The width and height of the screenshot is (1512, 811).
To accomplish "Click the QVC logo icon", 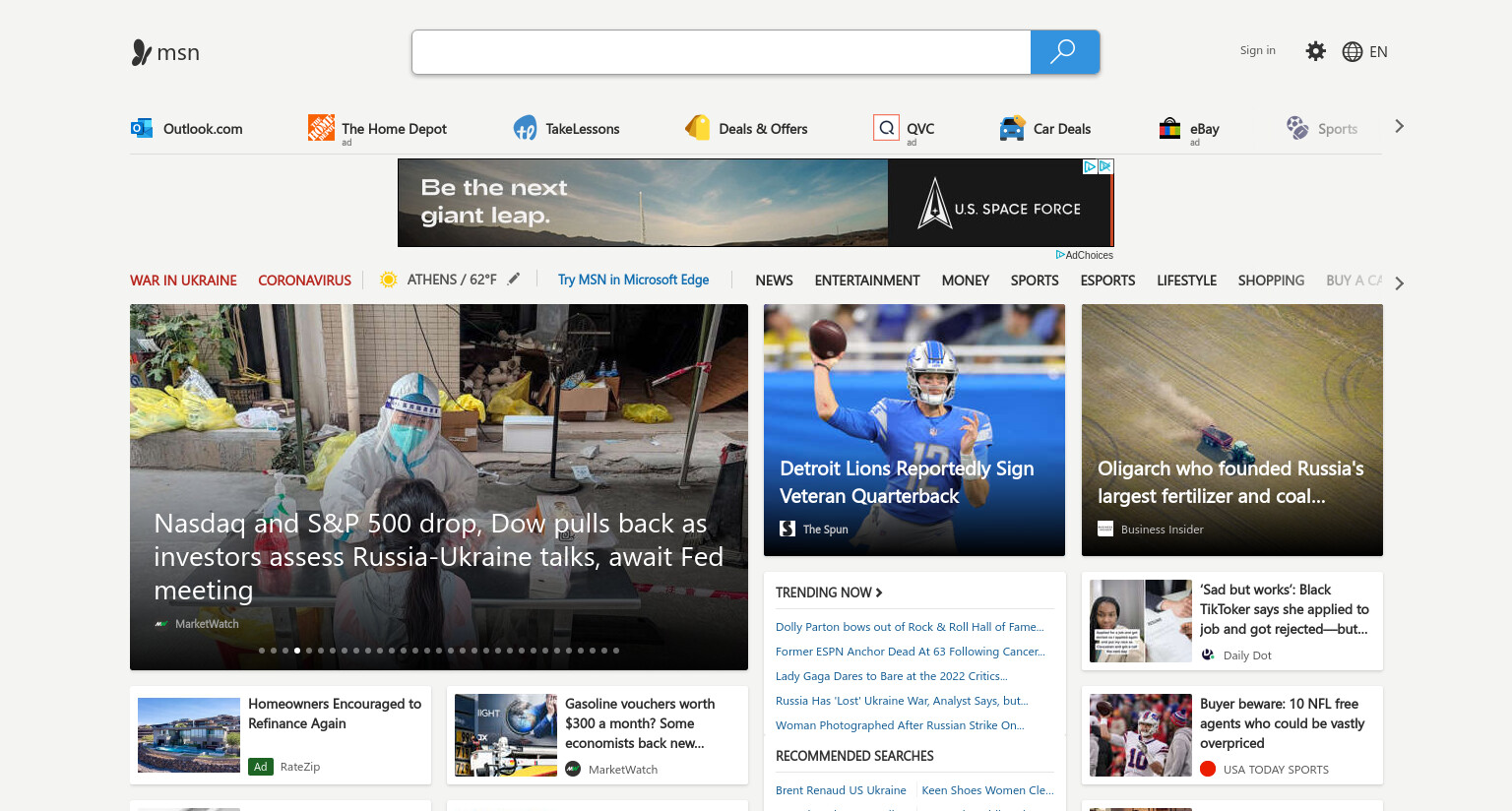I will click(x=886, y=128).
